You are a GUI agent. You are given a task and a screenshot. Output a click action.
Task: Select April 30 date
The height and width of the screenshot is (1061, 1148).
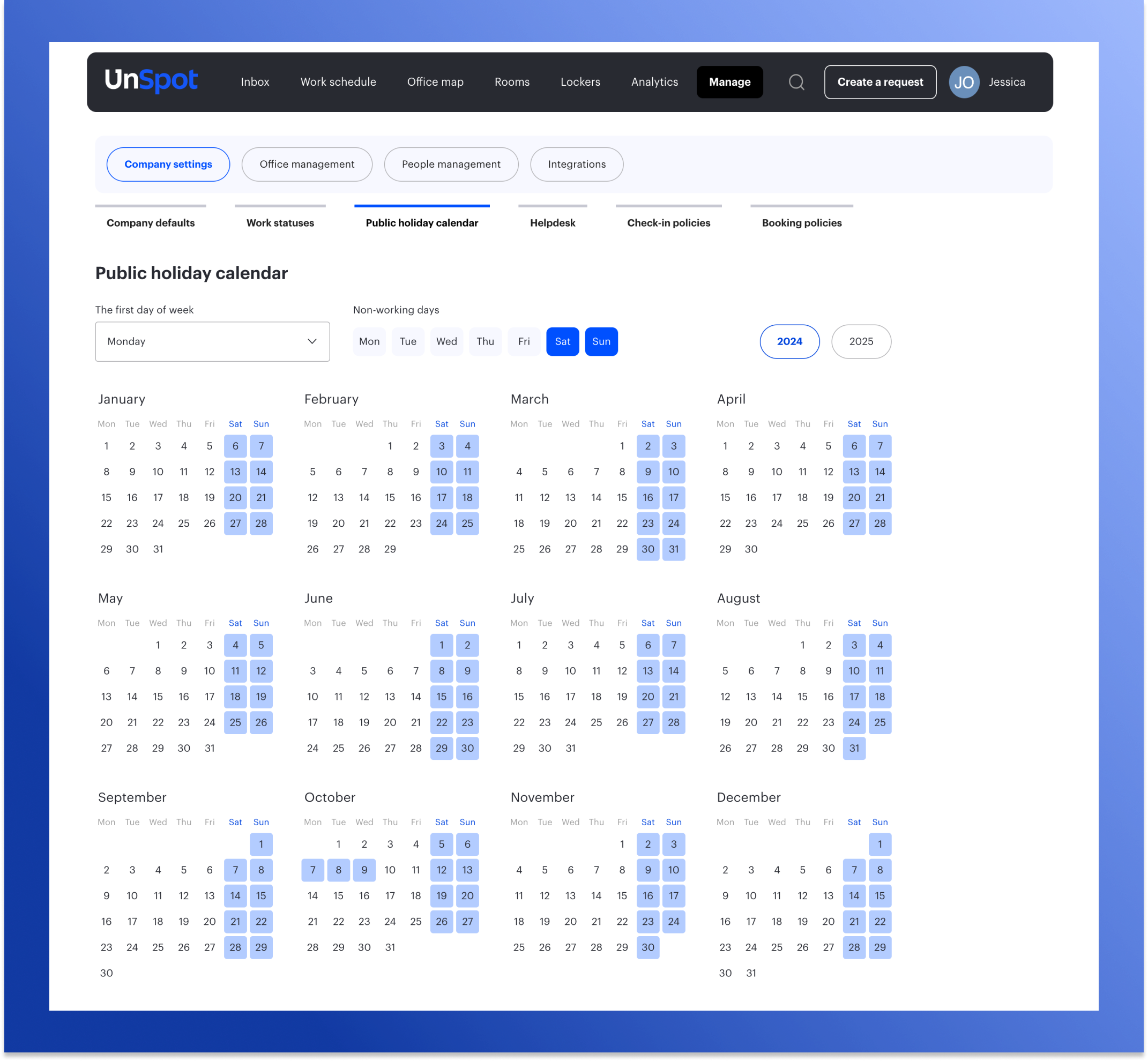point(751,549)
